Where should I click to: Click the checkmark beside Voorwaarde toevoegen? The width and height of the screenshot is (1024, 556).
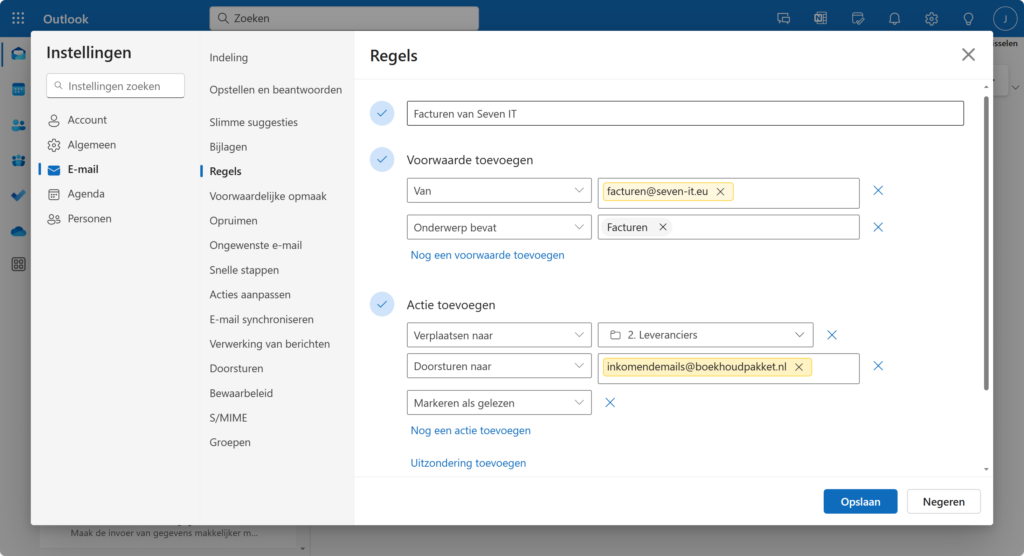coord(382,159)
